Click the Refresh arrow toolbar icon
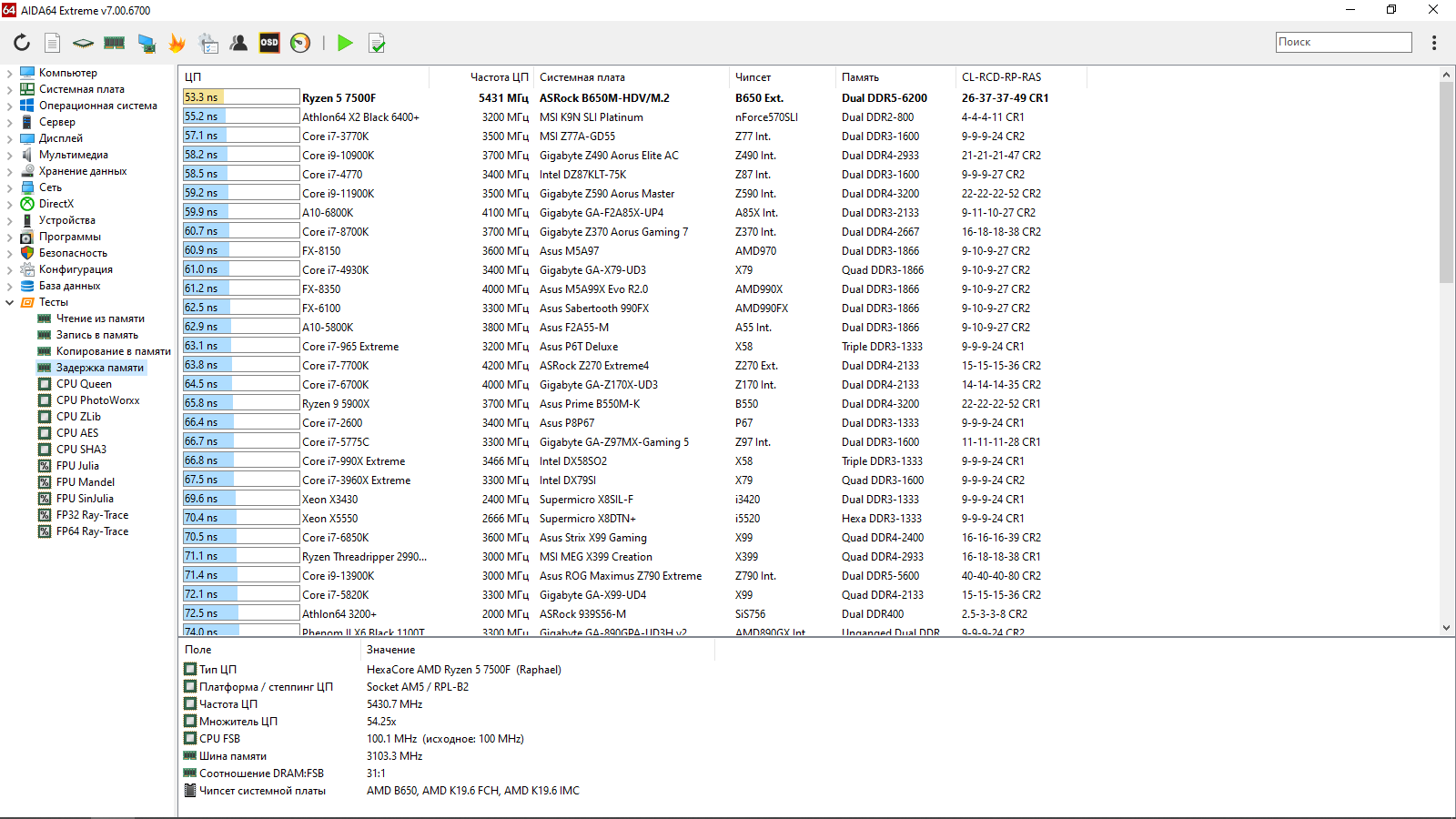The height and width of the screenshot is (819, 1456). [22, 43]
